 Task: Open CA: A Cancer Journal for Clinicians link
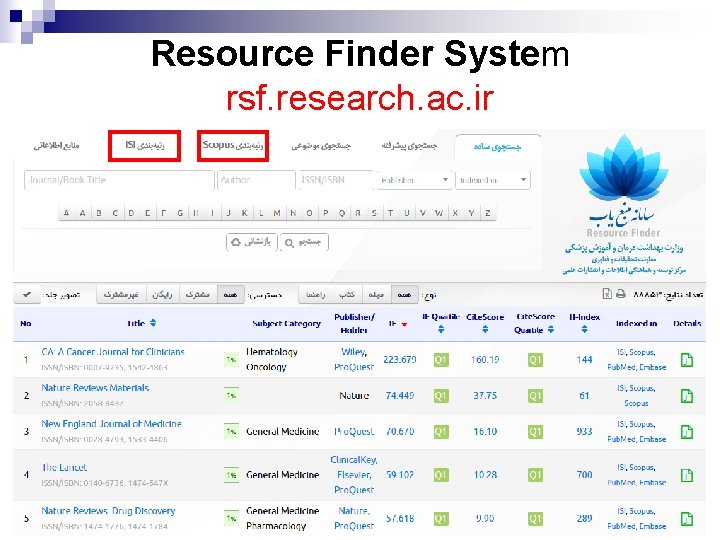tap(113, 352)
